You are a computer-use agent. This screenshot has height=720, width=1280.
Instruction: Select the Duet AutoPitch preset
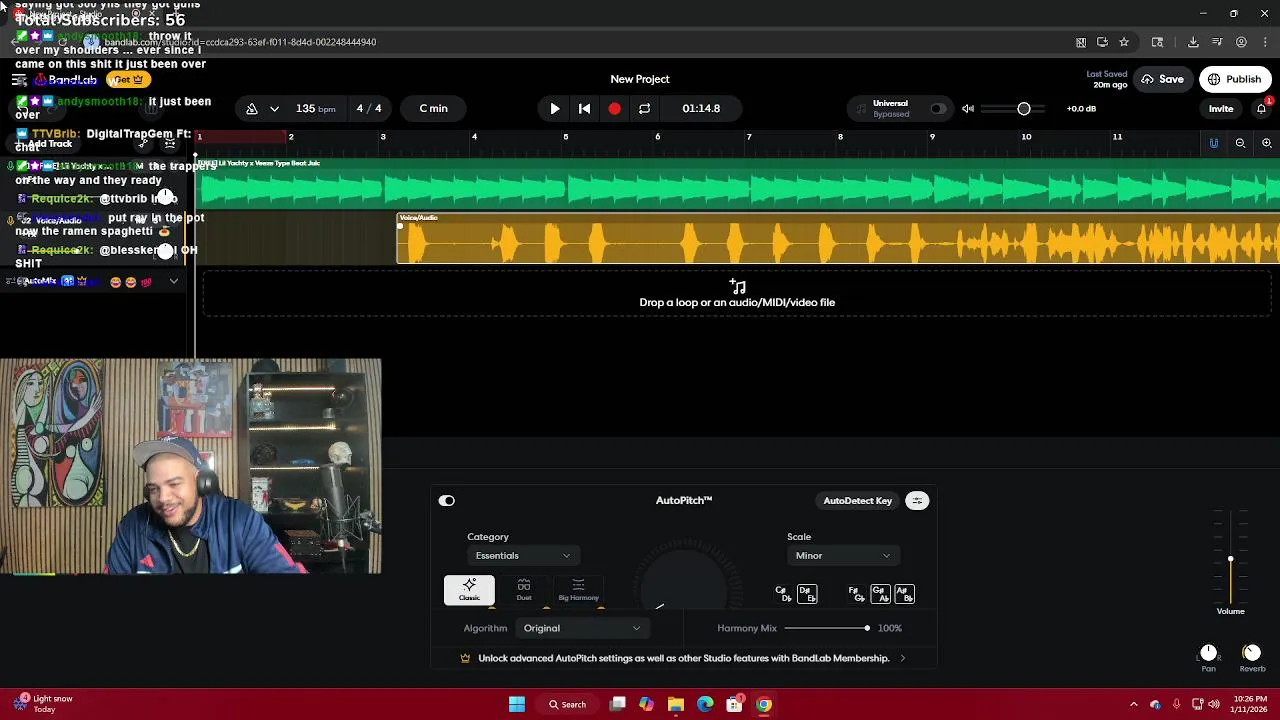[x=524, y=590]
